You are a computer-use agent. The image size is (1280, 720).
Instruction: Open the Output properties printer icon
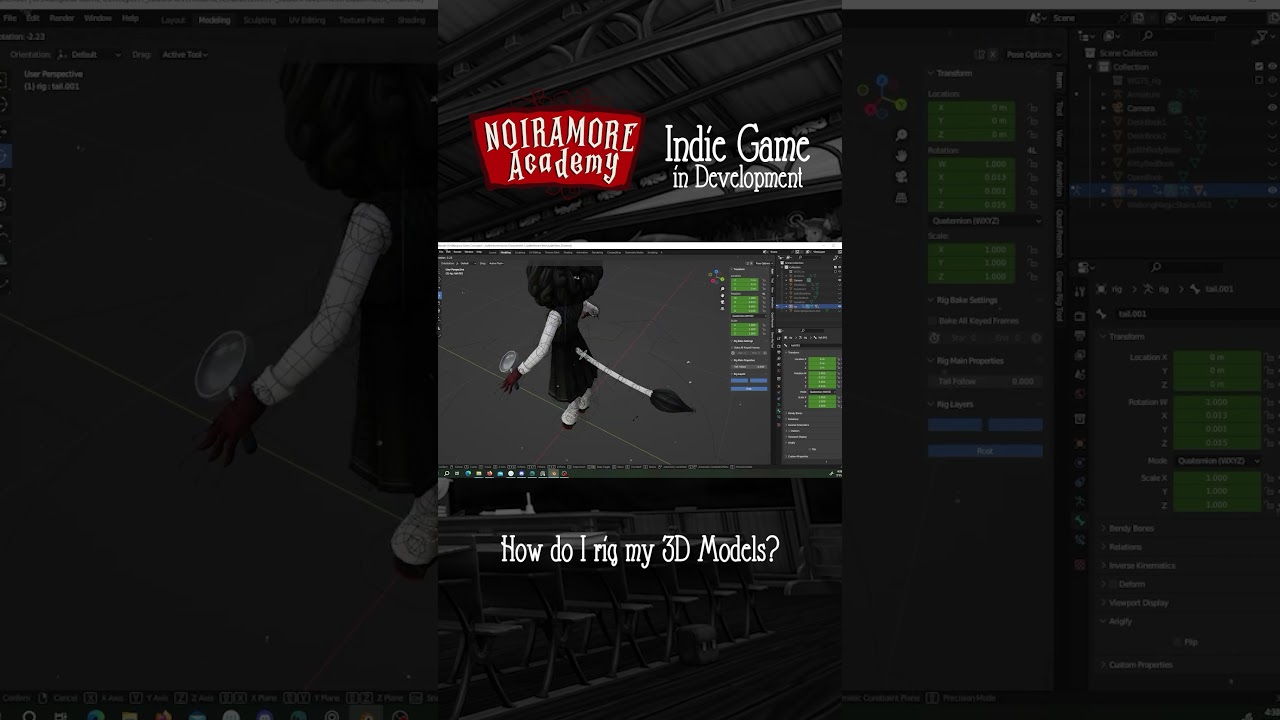1080,334
